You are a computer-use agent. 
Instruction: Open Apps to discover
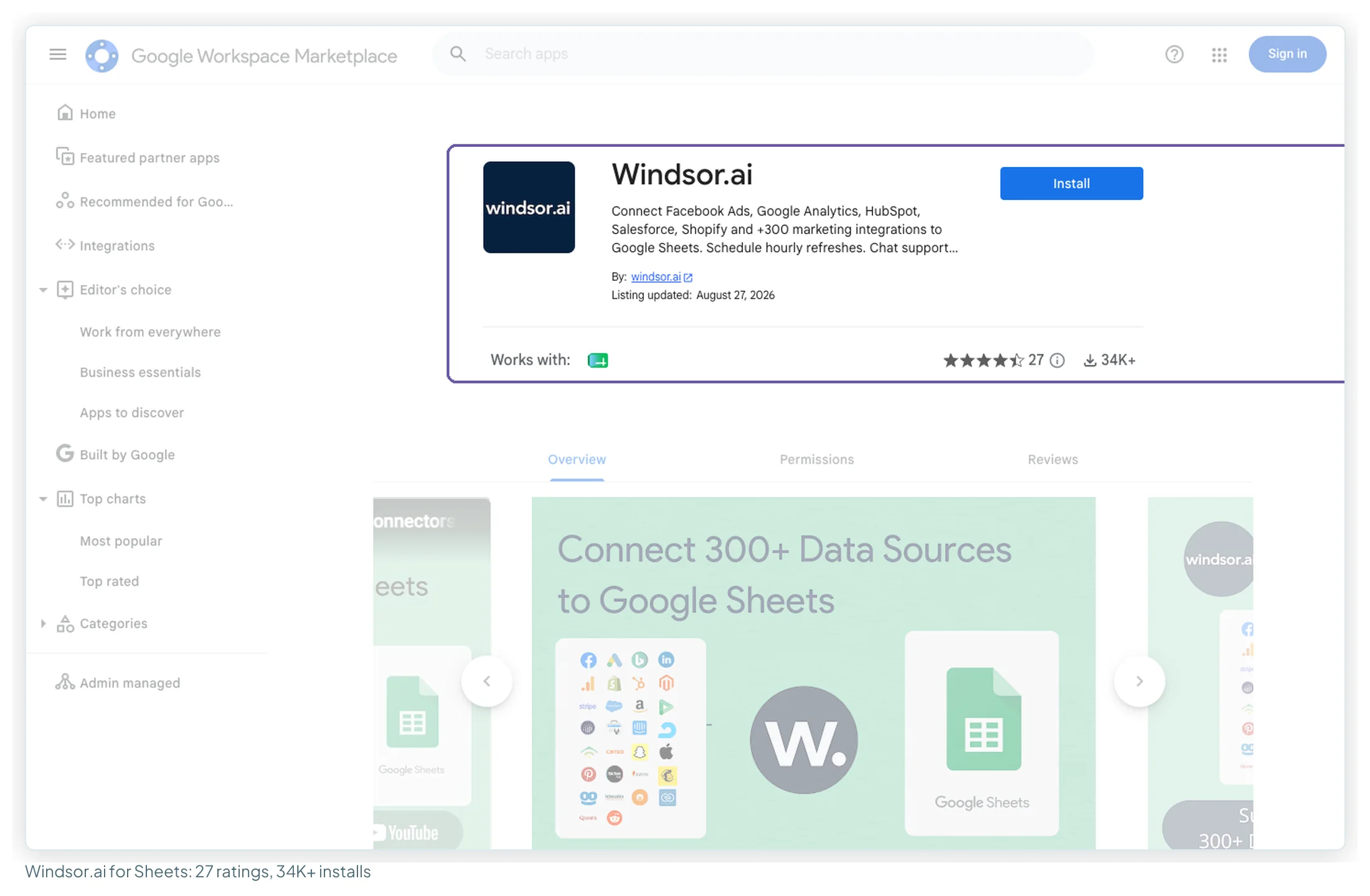point(131,413)
